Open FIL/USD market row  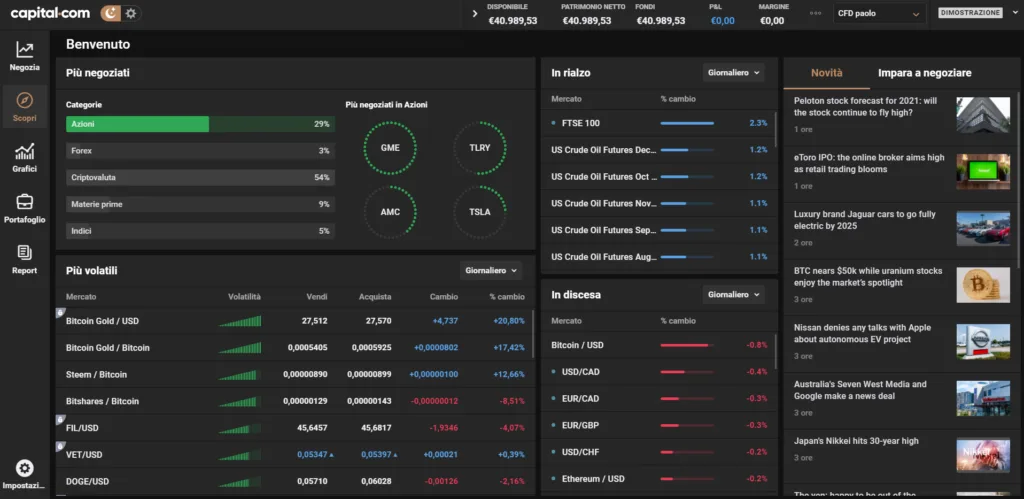pyautogui.click(x=294, y=428)
